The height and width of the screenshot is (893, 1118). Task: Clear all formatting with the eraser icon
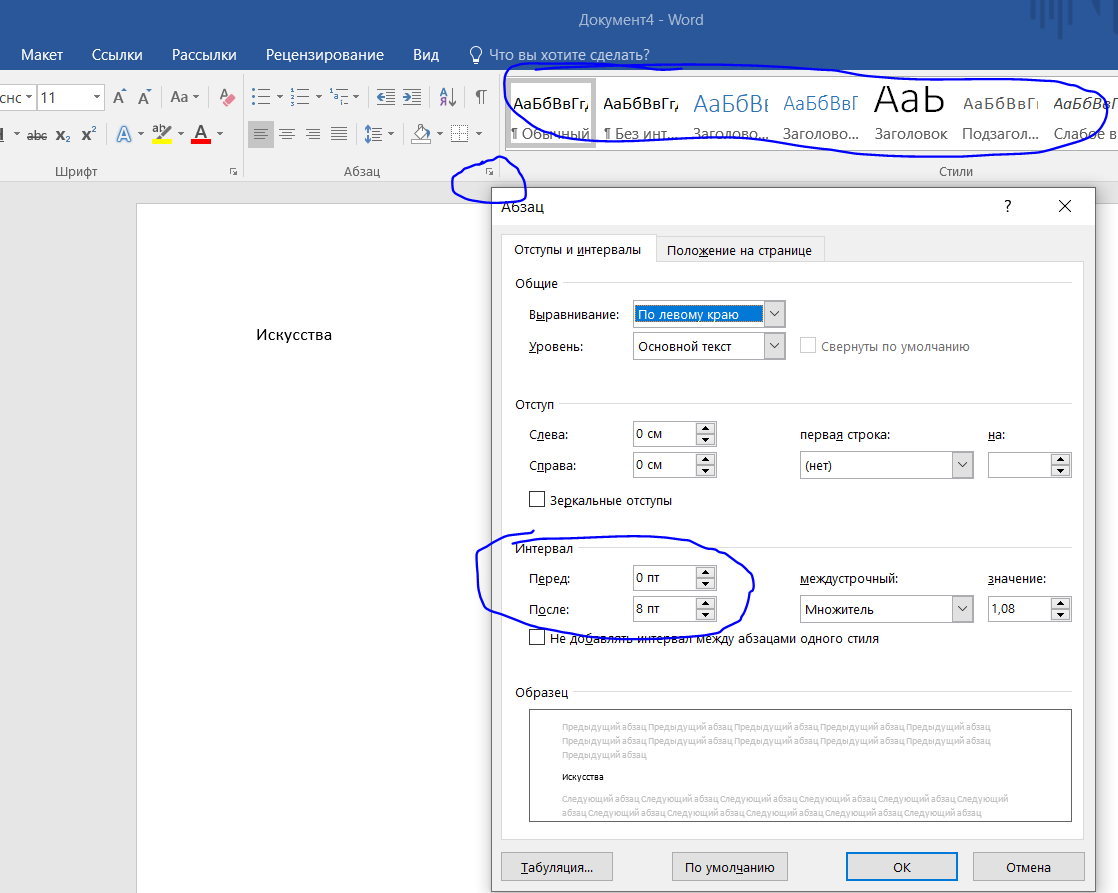tap(227, 97)
